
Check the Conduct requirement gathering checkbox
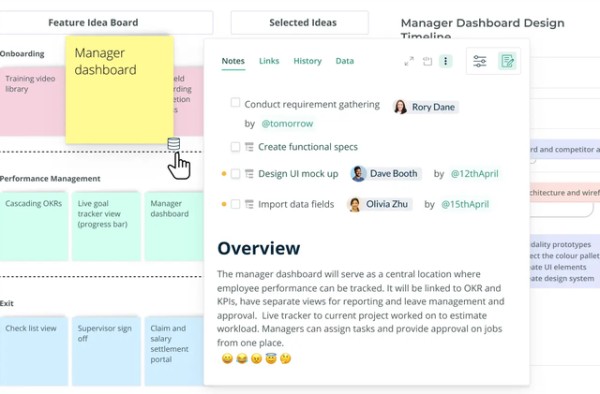click(x=235, y=103)
